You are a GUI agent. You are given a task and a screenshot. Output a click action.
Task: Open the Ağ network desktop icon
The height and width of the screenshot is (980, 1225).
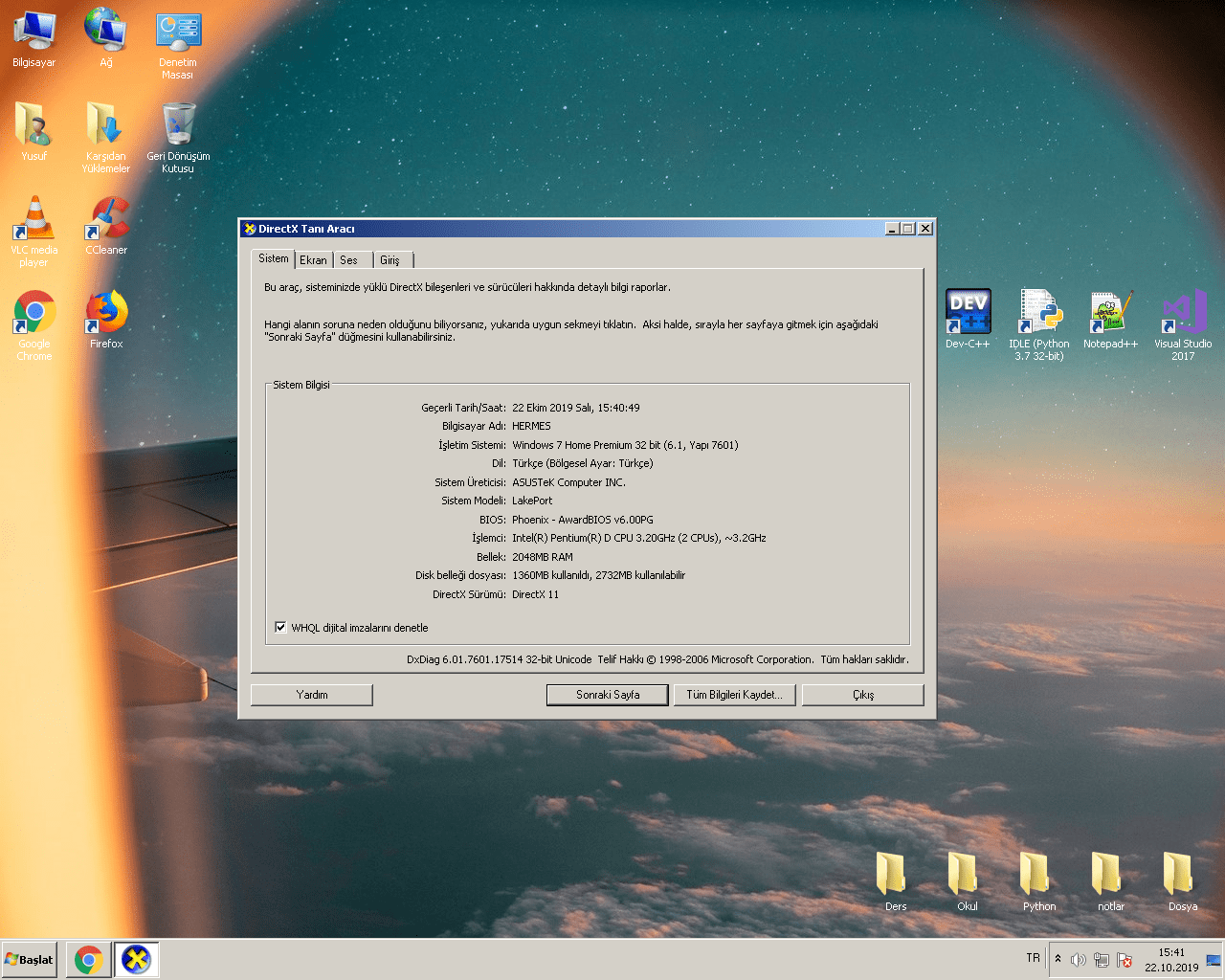tap(106, 38)
